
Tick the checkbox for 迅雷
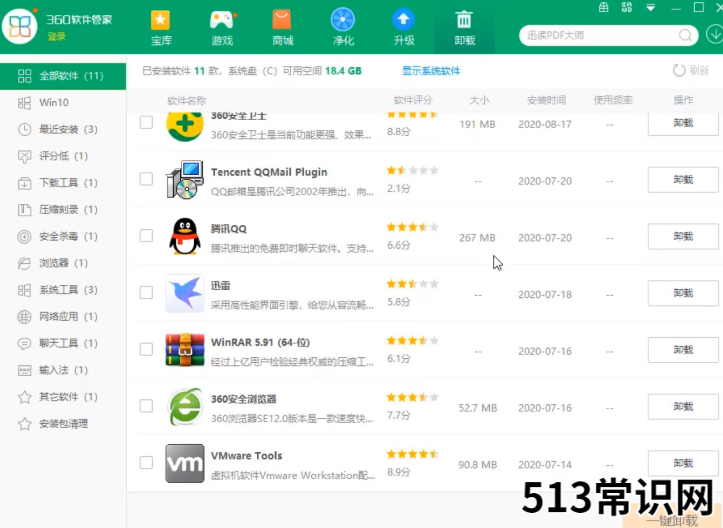click(x=146, y=292)
